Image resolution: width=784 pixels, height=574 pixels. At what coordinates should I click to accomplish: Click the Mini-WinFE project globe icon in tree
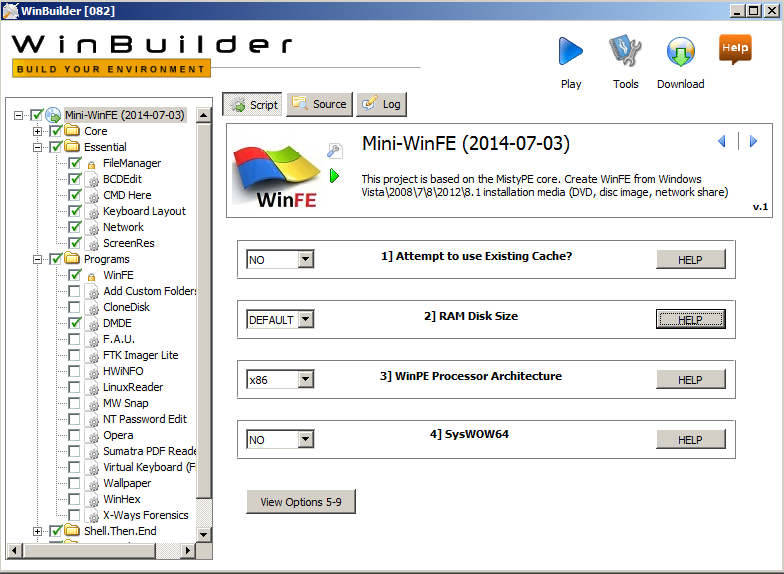click(x=53, y=116)
